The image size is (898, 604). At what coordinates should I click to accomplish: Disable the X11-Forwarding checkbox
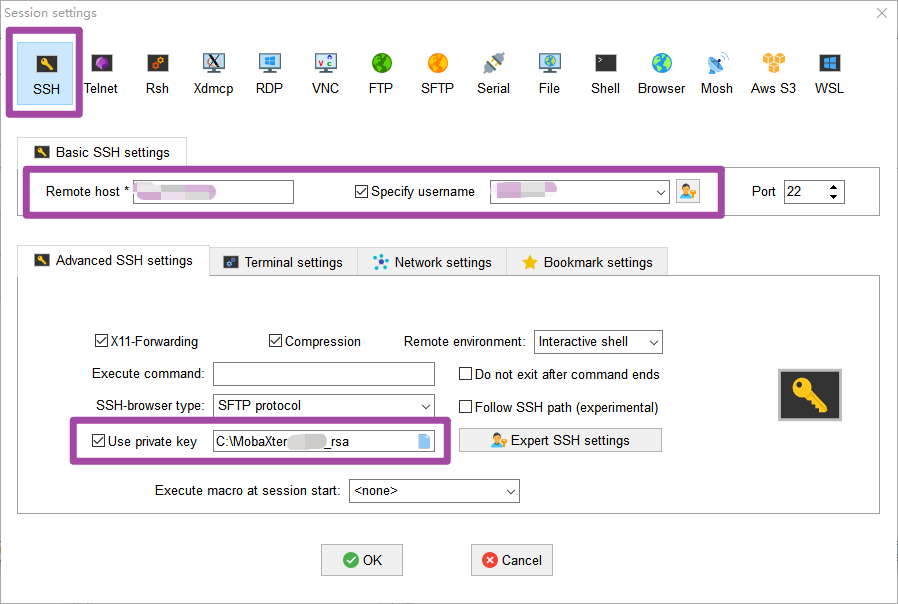pos(101,341)
